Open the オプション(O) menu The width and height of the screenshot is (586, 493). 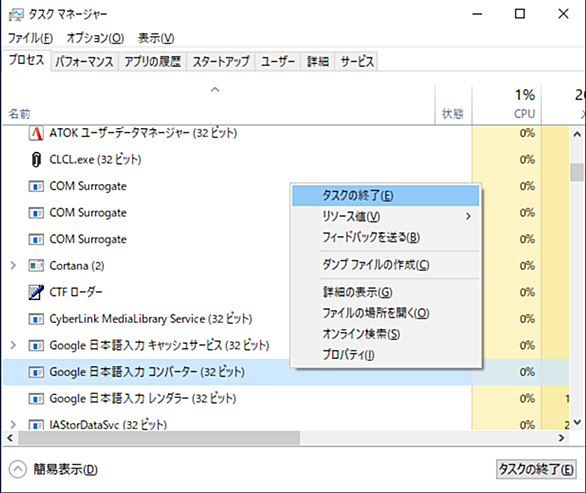pos(95,38)
